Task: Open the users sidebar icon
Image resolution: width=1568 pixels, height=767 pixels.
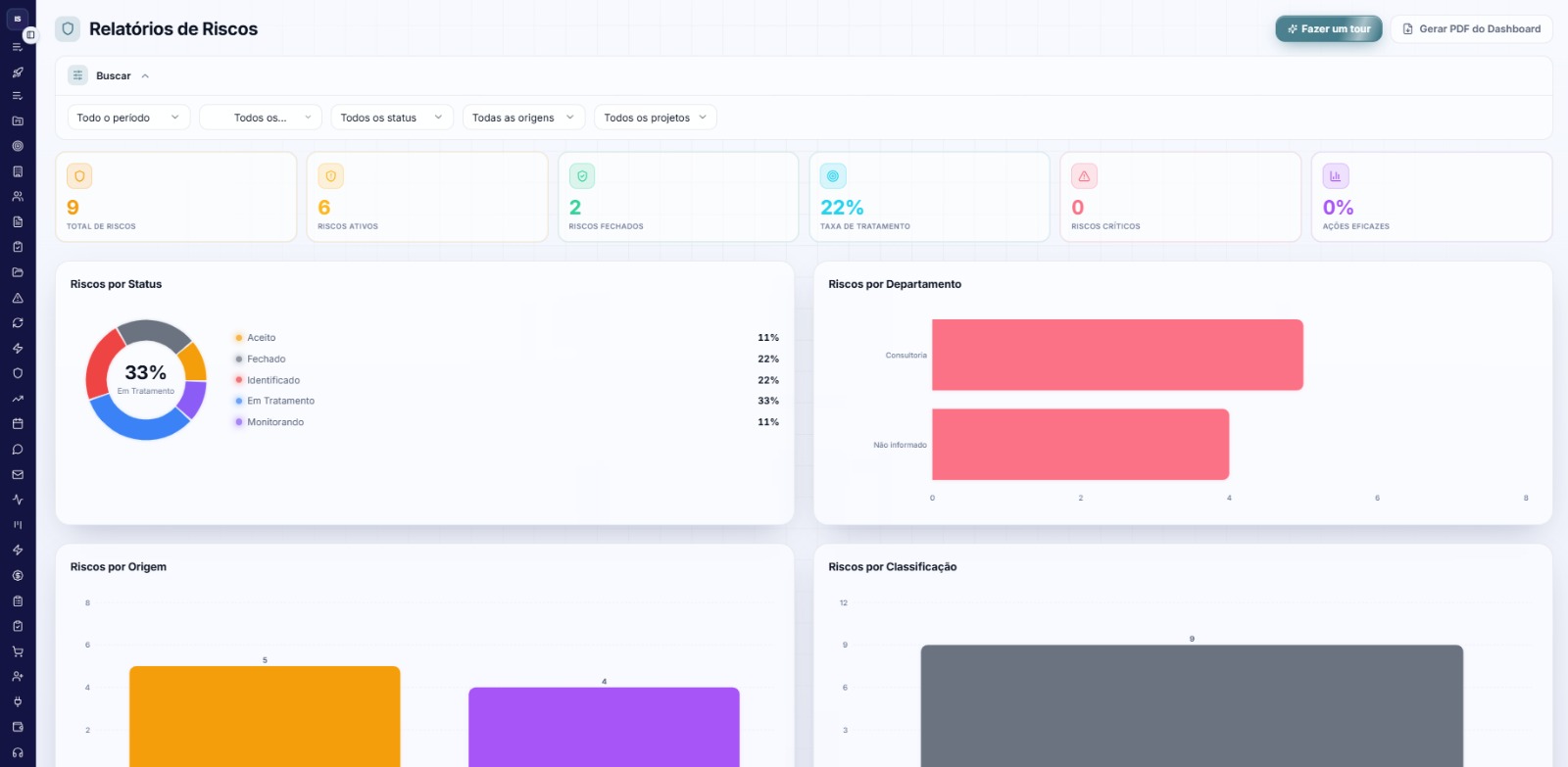Action: [x=18, y=196]
